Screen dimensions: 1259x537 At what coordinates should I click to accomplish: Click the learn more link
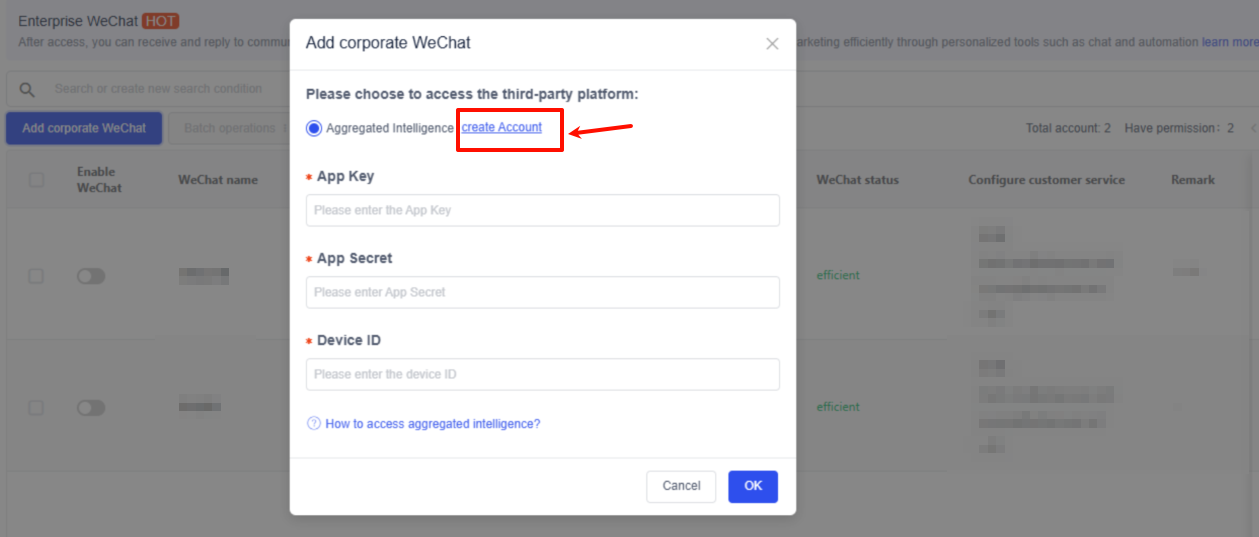click(x=1229, y=42)
